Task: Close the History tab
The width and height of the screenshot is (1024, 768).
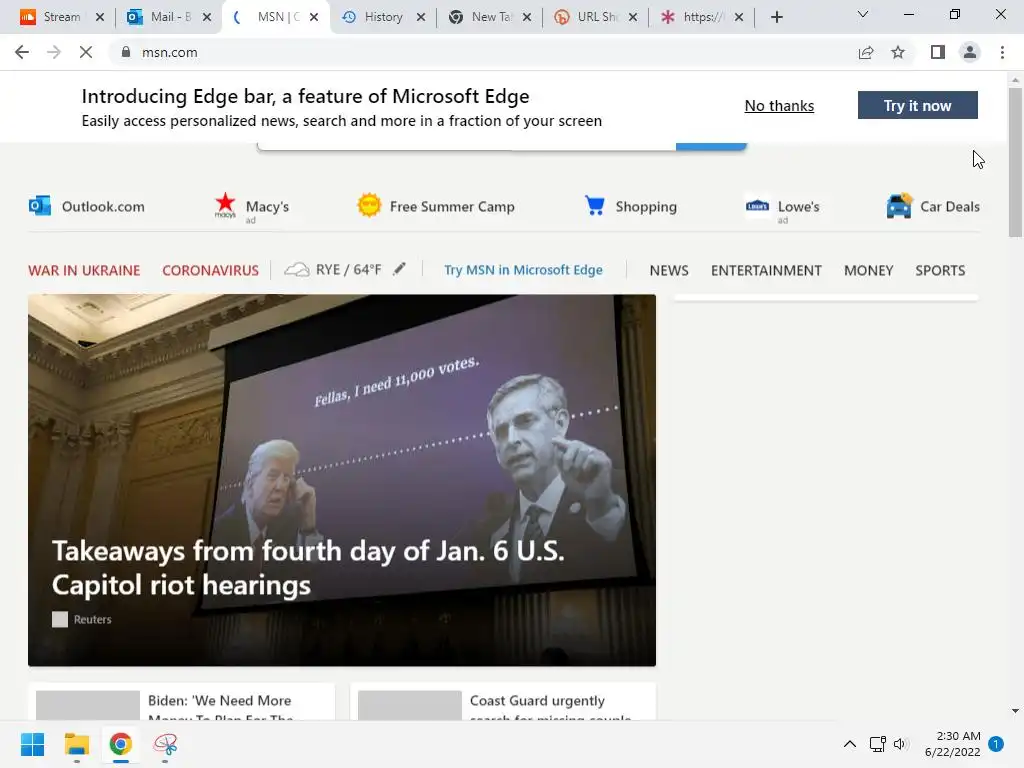Action: [x=421, y=17]
